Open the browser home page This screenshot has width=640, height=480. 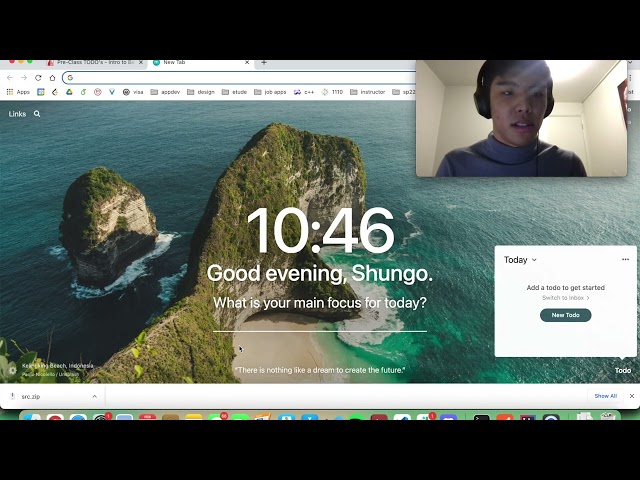tap(52, 78)
